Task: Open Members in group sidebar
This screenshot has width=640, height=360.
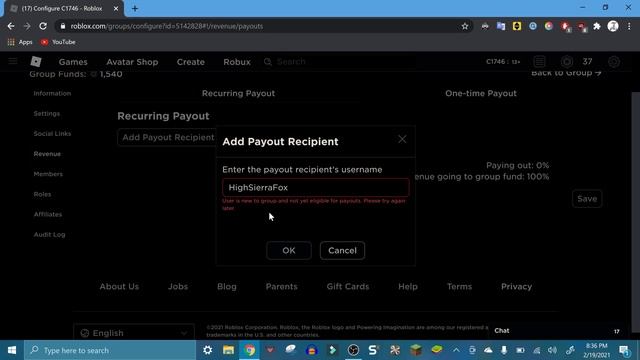Action: [48, 174]
